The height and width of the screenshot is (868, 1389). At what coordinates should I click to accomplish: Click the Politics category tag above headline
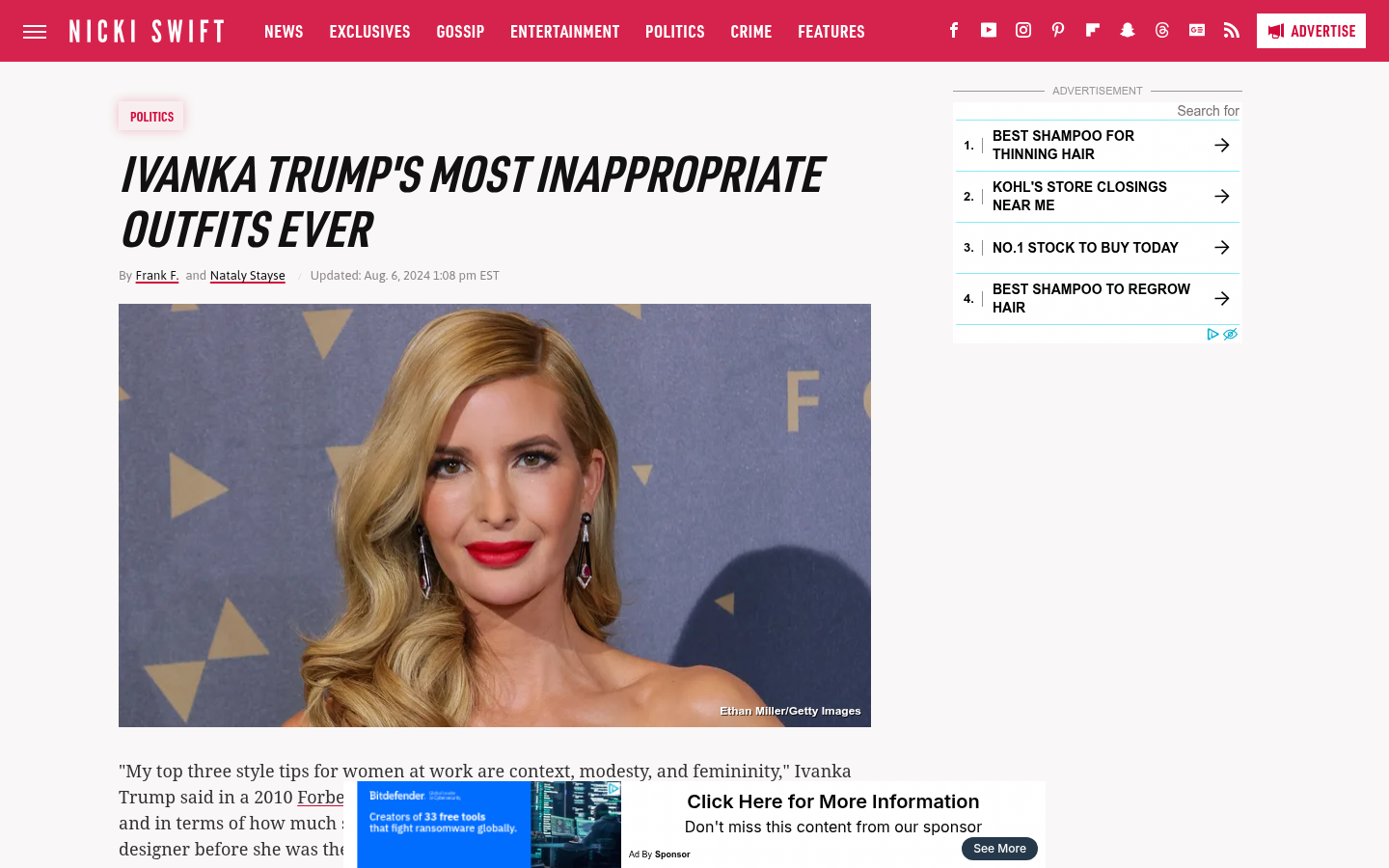pyautogui.click(x=151, y=117)
